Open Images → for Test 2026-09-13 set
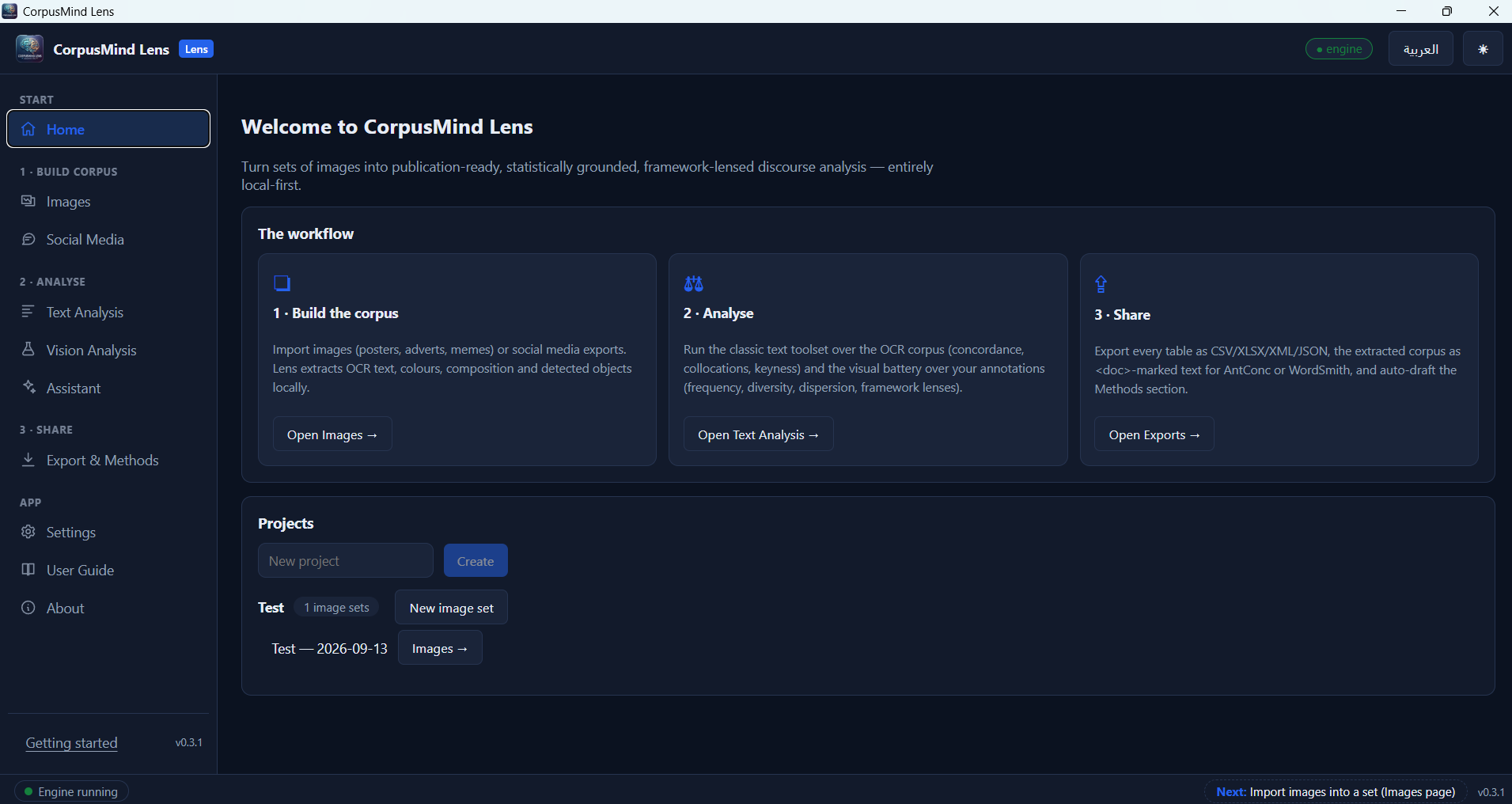The width and height of the screenshot is (1512, 804). (440, 648)
